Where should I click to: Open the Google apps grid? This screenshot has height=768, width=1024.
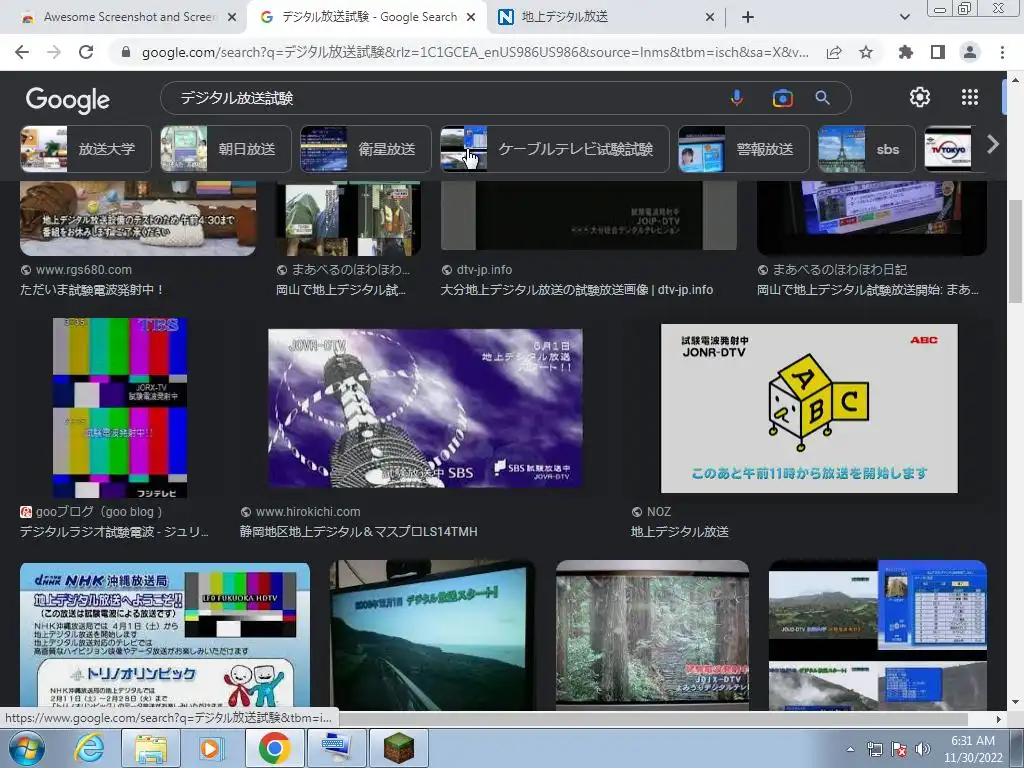point(970,97)
